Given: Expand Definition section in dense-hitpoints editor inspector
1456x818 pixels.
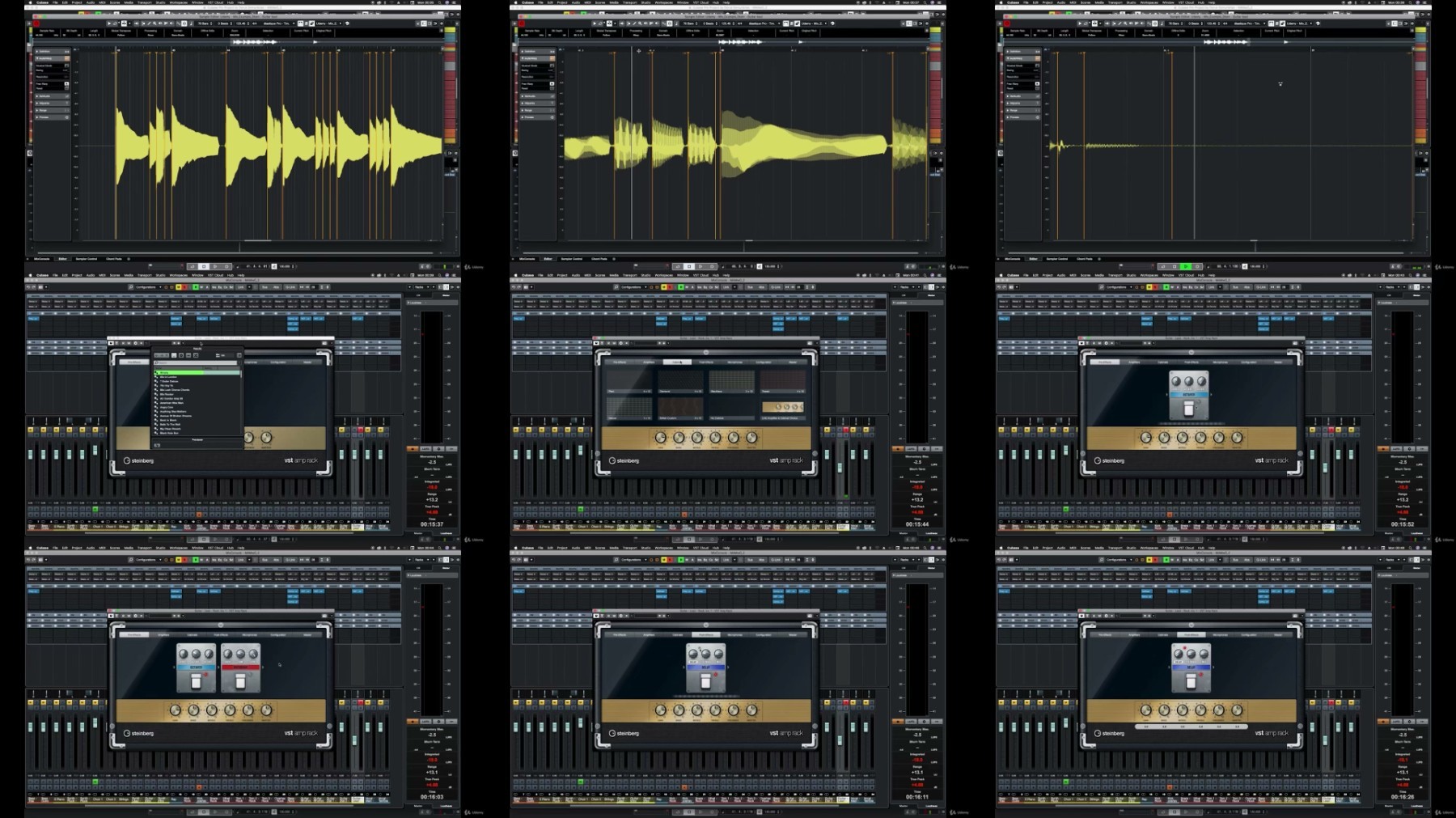Looking at the screenshot, I should [x=52, y=52].
